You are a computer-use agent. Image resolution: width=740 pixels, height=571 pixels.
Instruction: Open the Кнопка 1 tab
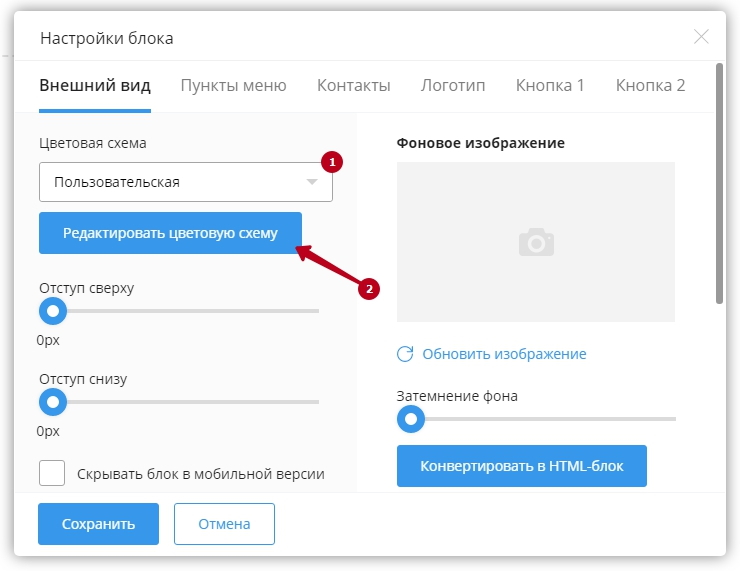click(550, 85)
